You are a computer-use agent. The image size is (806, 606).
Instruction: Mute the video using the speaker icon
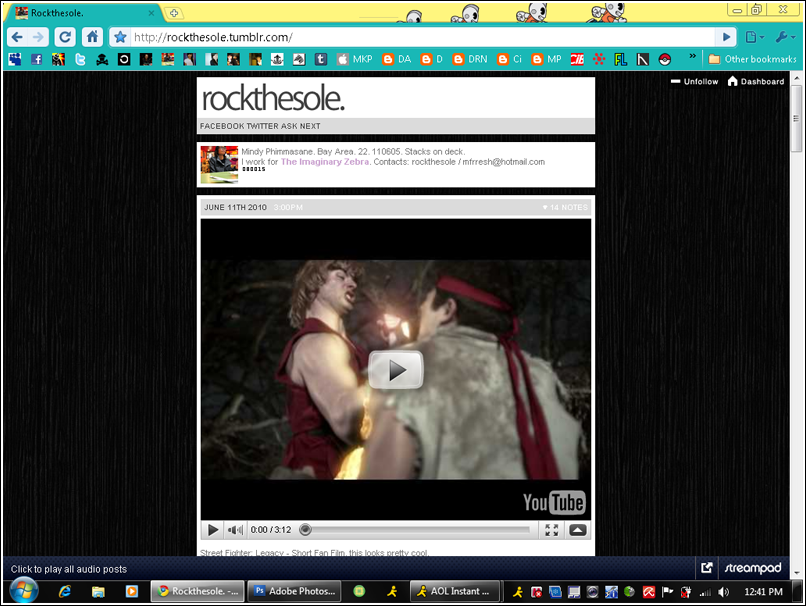[235, 530]
